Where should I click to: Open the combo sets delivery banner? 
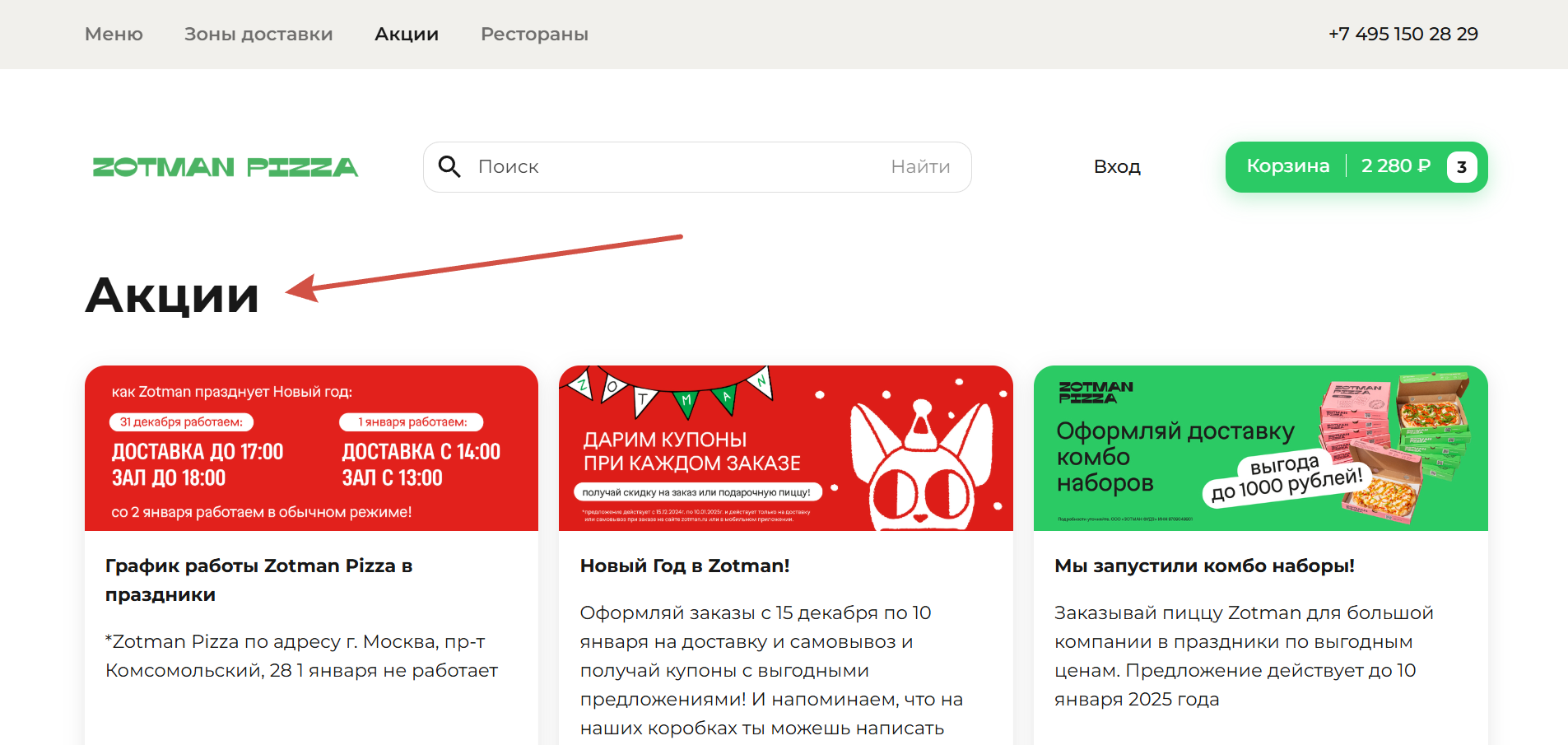click(x=1261, y=448)
